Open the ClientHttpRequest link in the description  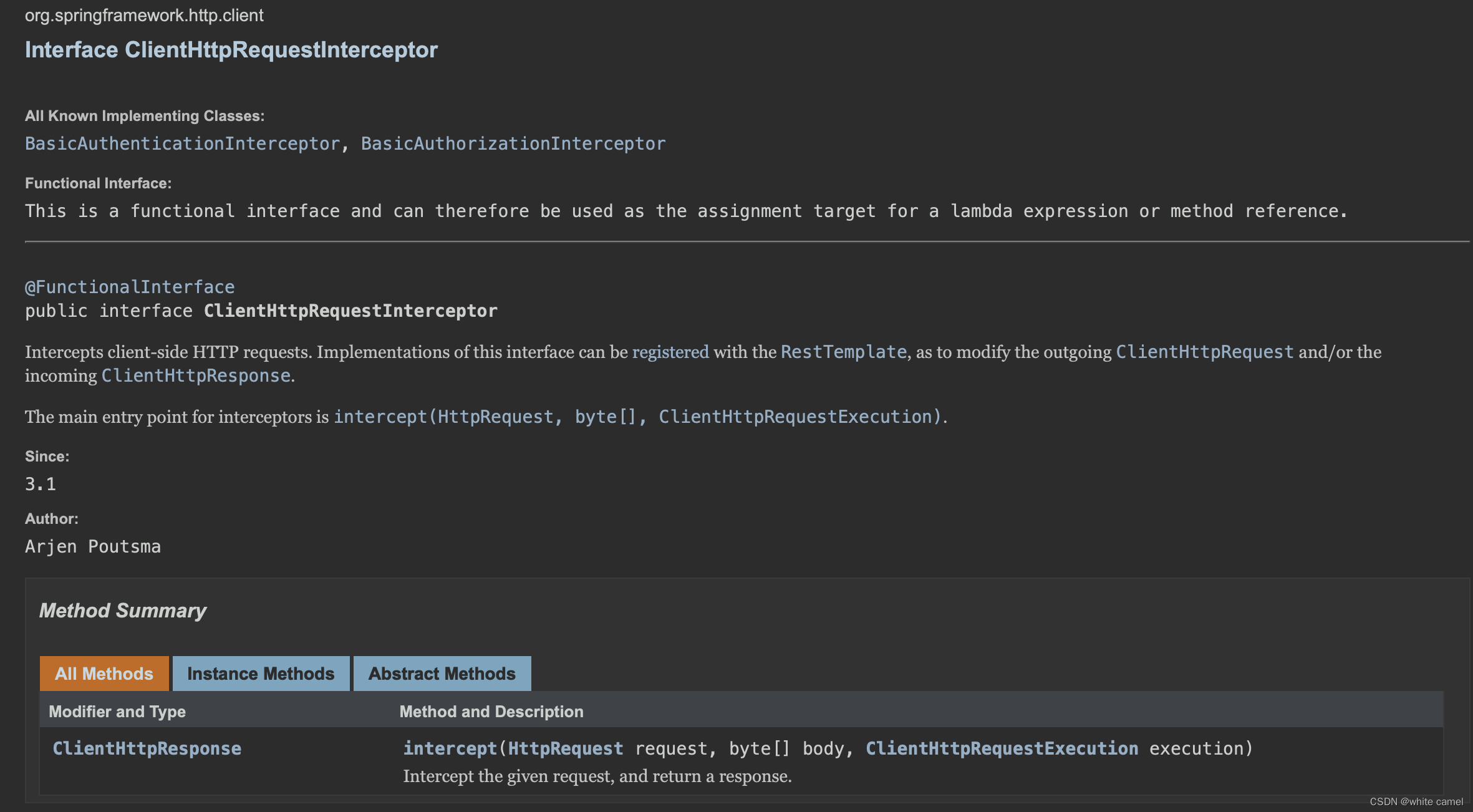[1204, 352]
